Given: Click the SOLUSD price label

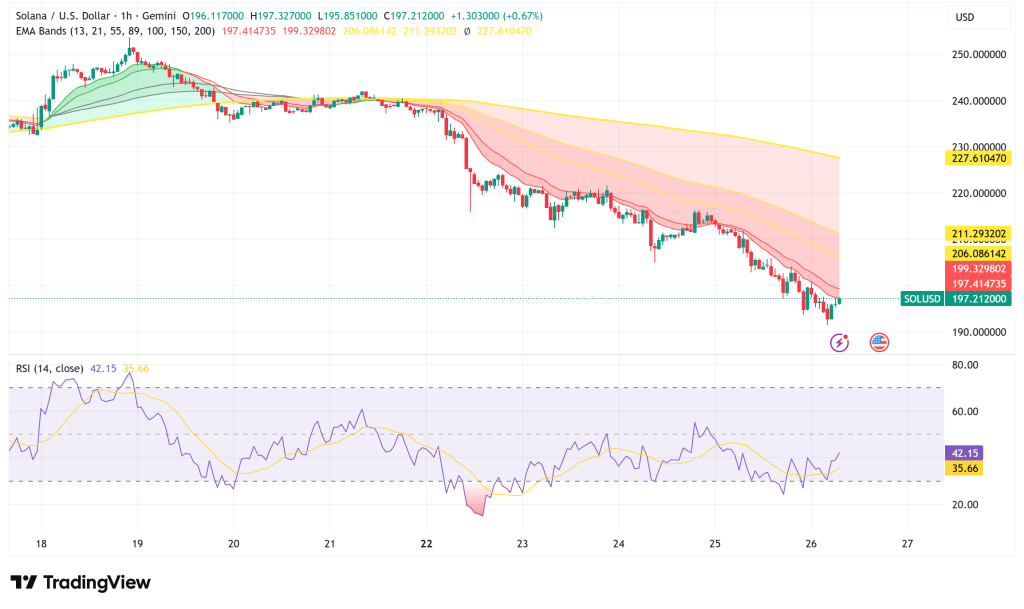Looking at the screenshot, I should (921, 299).
